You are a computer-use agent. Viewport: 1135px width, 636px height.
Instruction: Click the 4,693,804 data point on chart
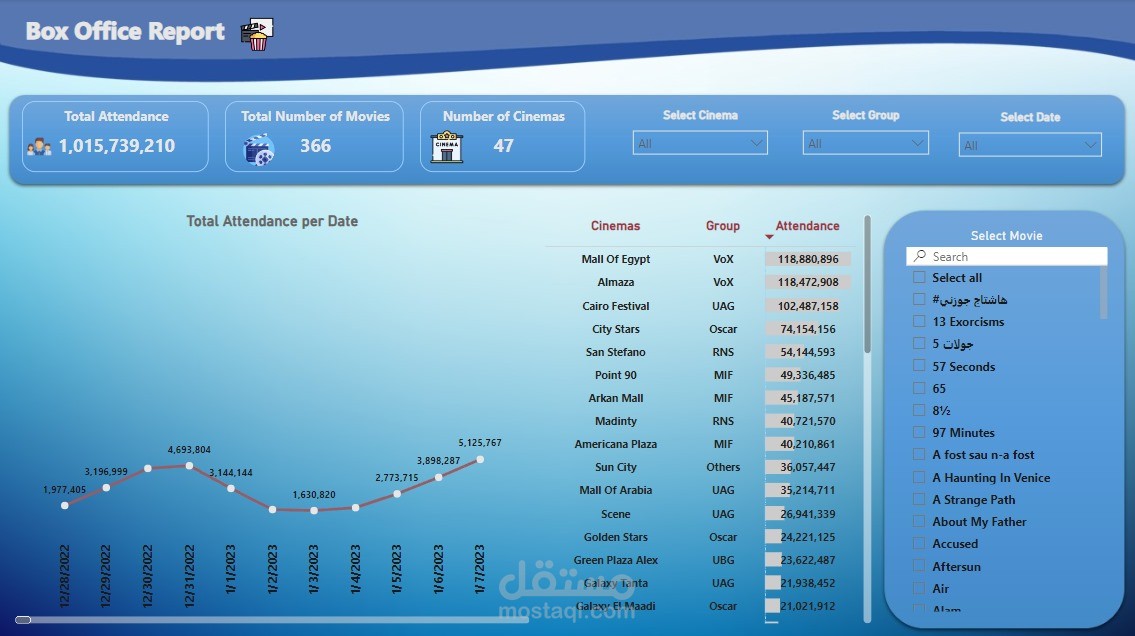[x=190, y=466]
